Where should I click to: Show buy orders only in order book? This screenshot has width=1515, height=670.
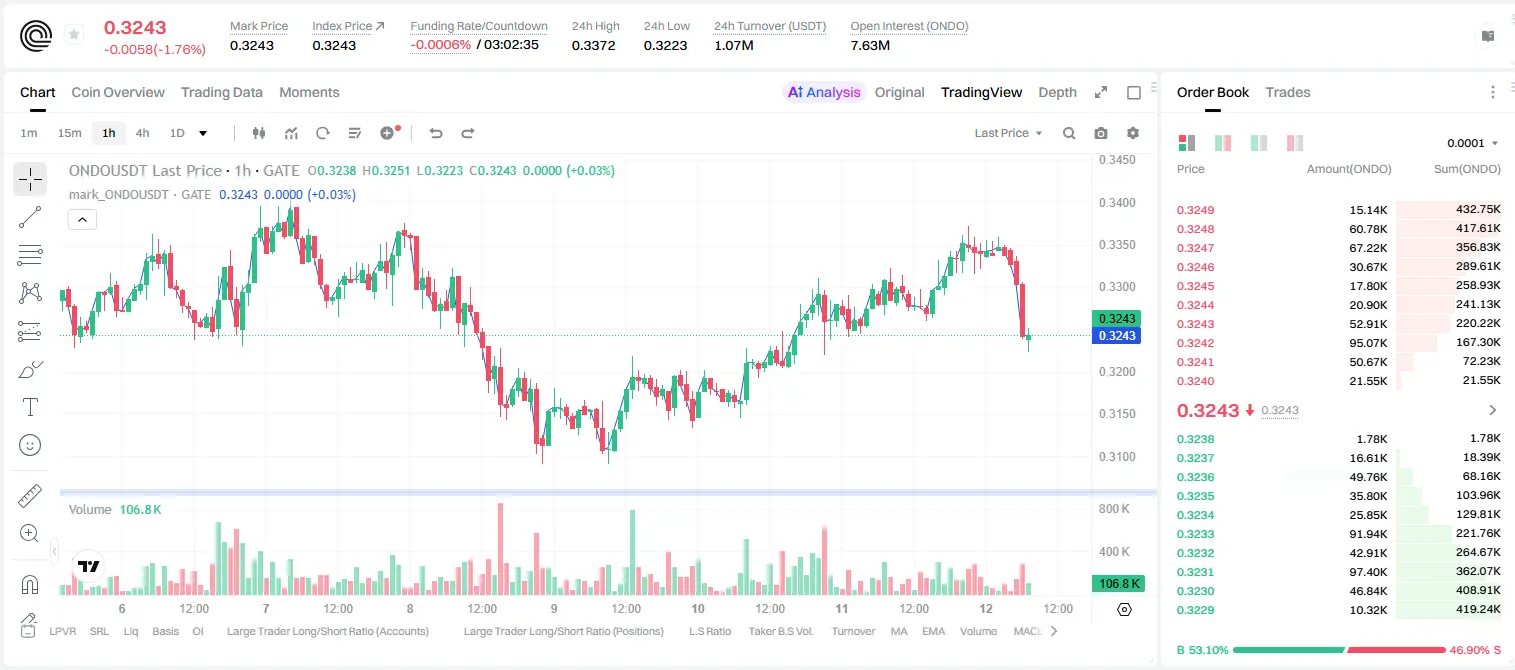tap(1259, 143)
